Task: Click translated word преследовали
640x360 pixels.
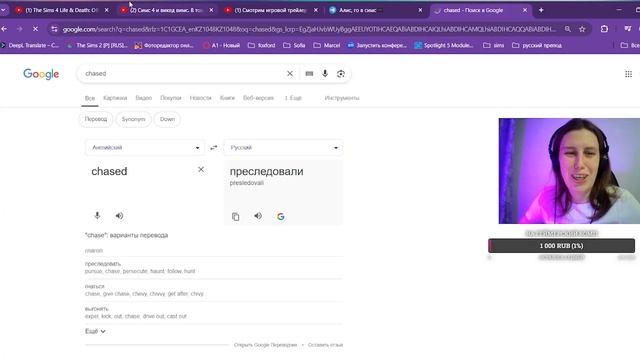Action: pyautogui.click(x=267, y=171)
